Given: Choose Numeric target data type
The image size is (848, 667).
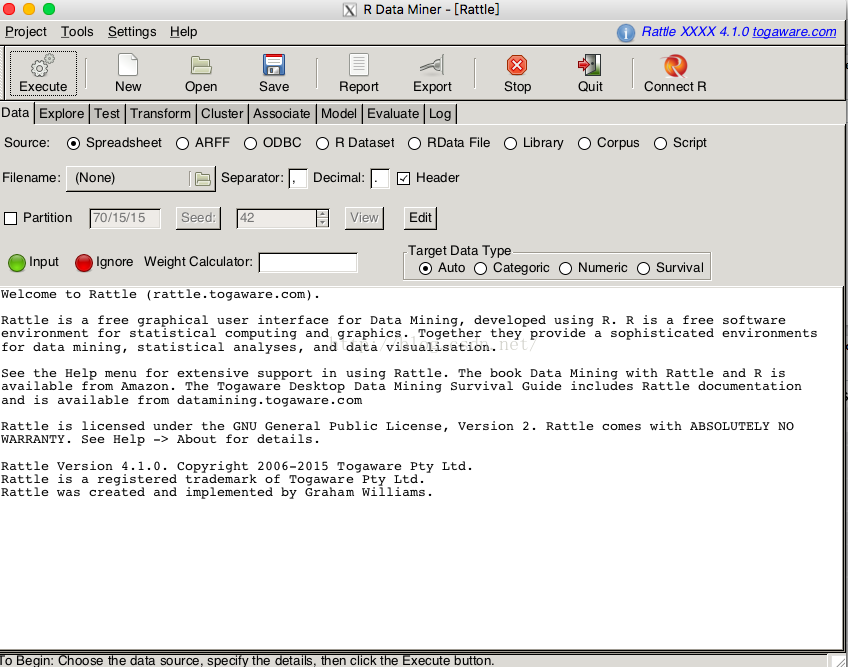Looking at the screenshot, I should (x=565, y=268).
